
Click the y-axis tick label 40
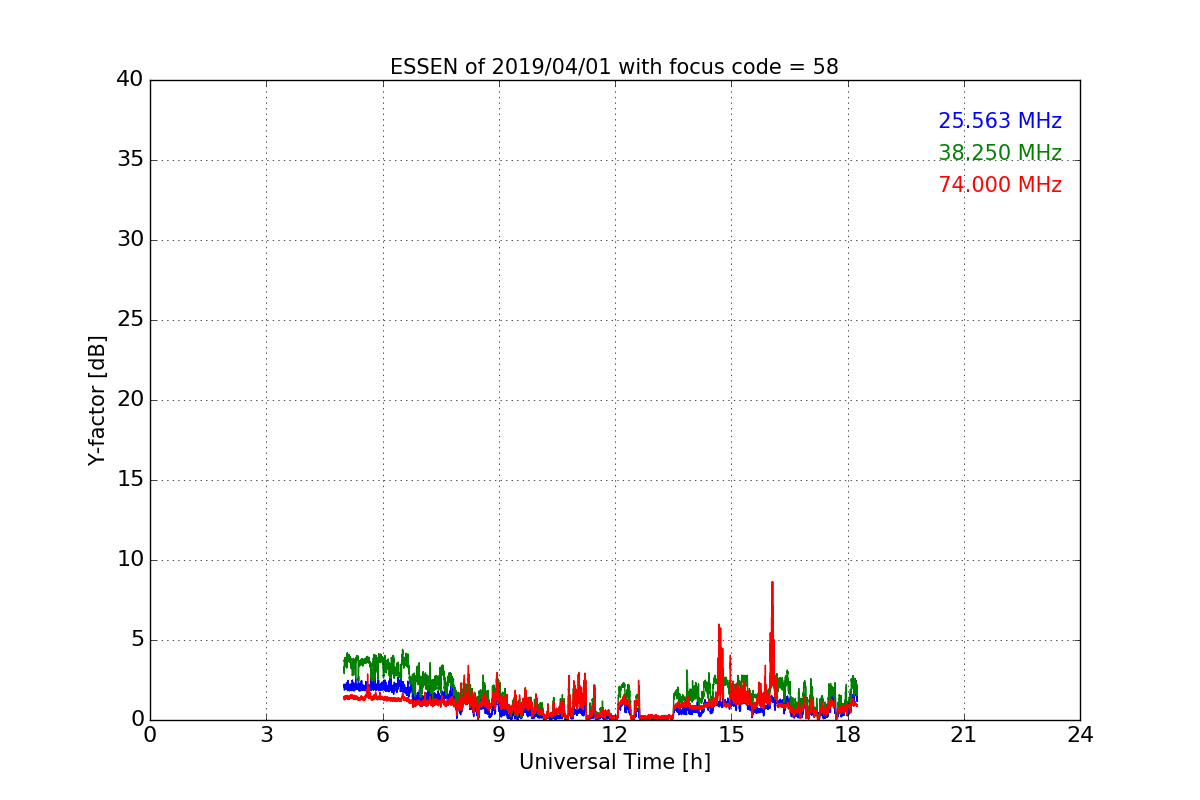coord(130,80)
